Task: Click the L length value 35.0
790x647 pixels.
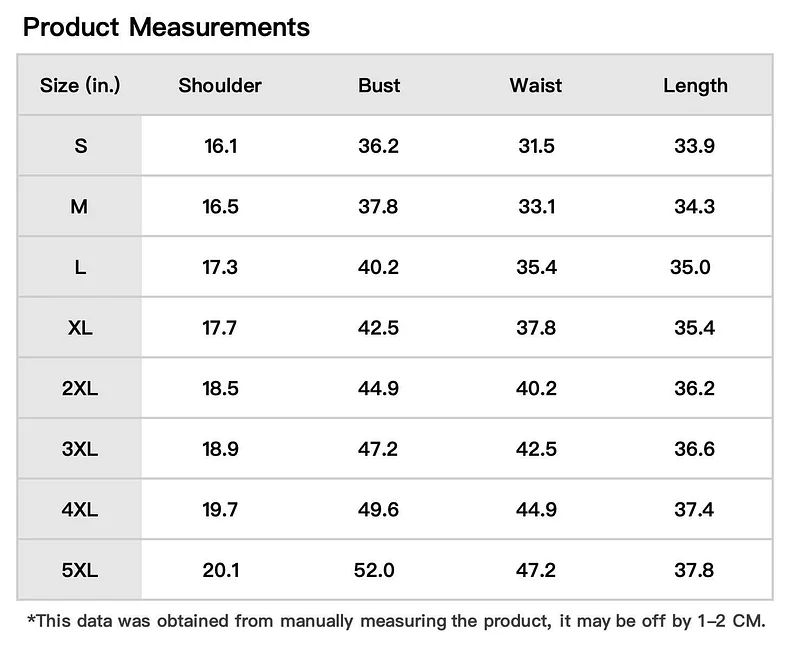Action: pos(690,268)
